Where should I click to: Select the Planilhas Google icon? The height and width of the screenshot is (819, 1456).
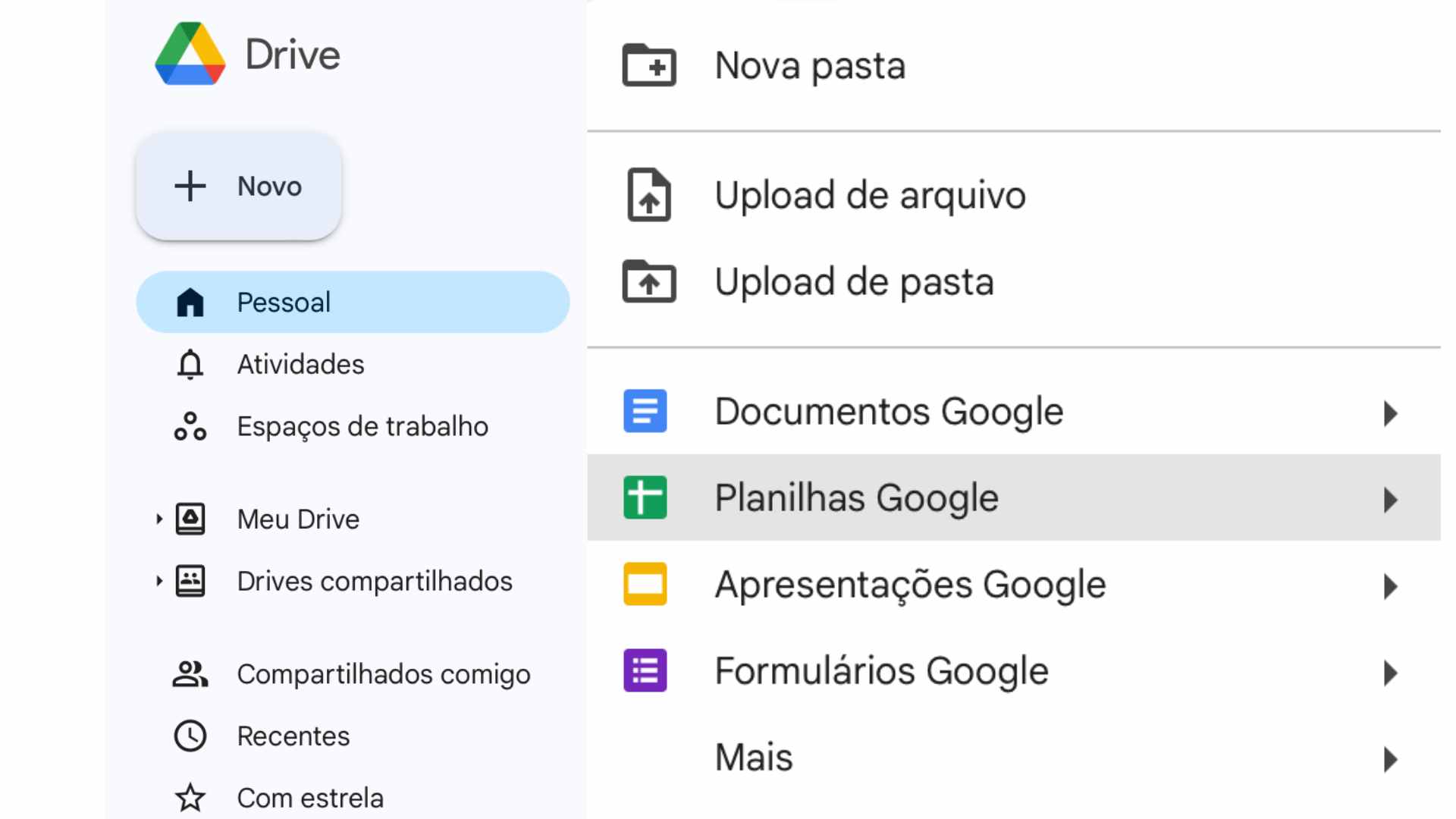644,497
